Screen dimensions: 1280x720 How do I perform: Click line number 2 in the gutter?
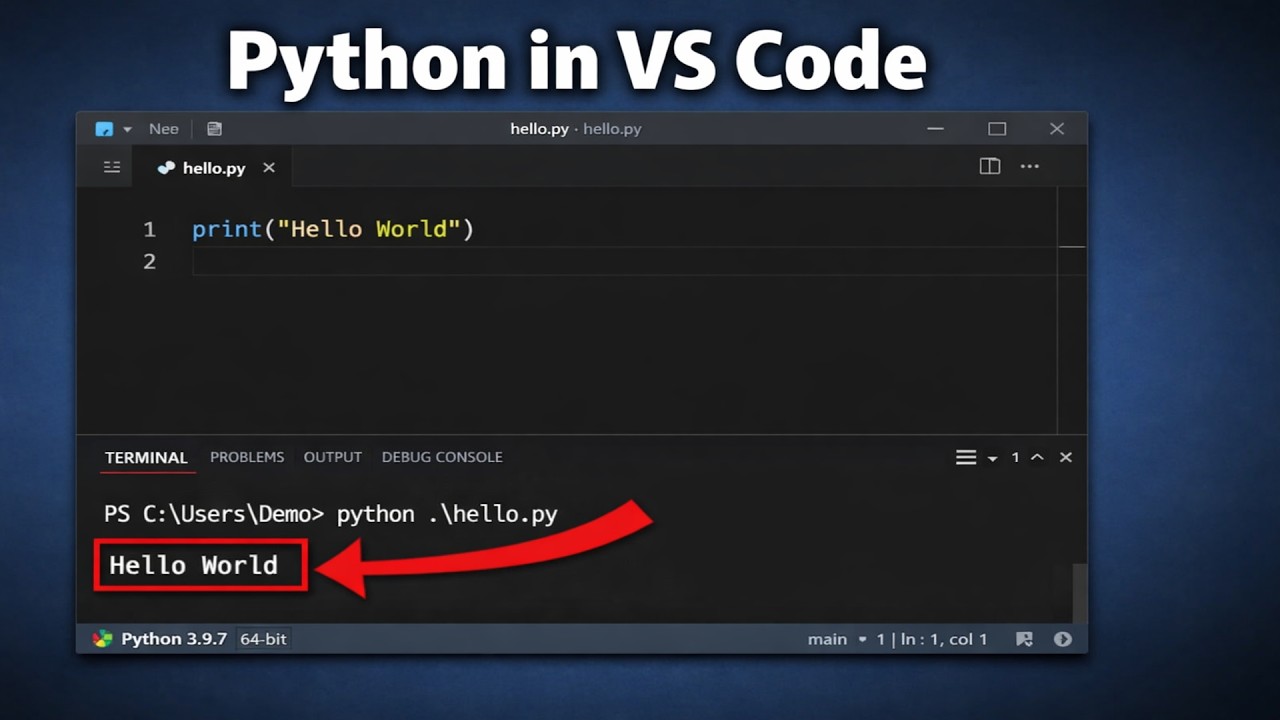click(x=149, y=261)
